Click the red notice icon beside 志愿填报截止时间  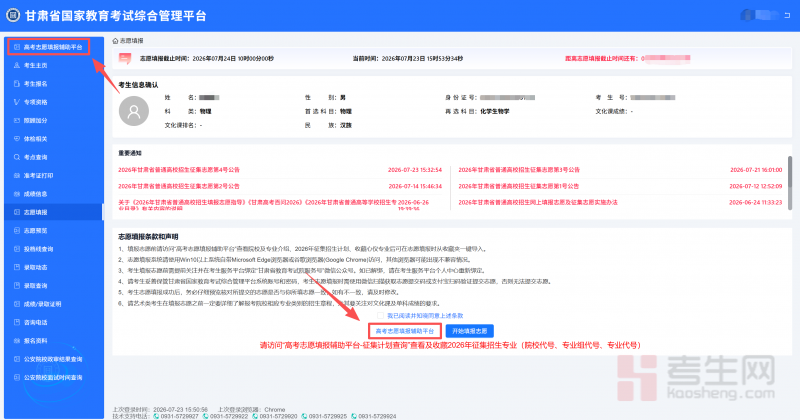tap(125, 59)
